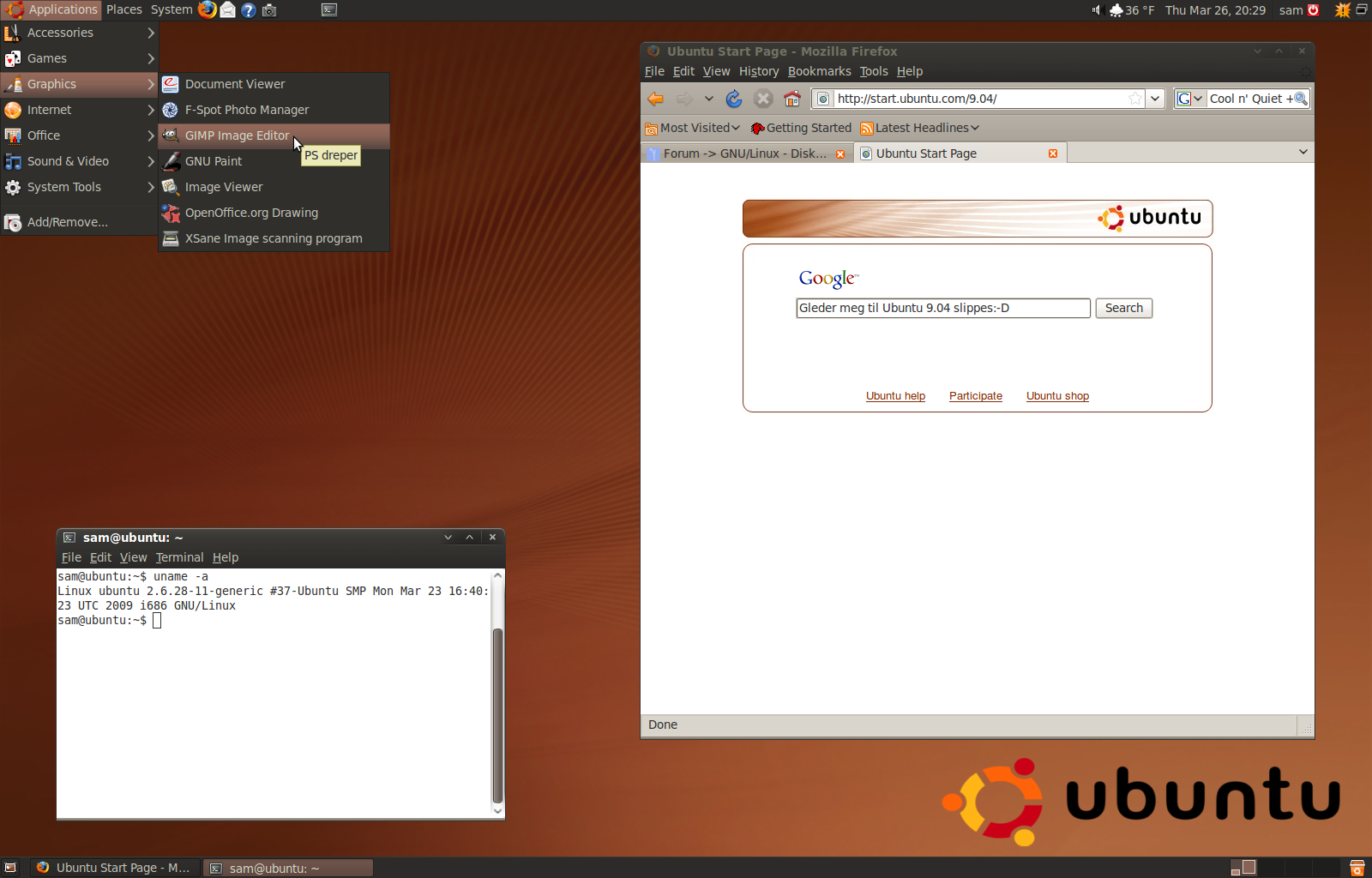Click the Google search text field
Viewport: 1372px width, 878px height.
click(x=943, y=308)
